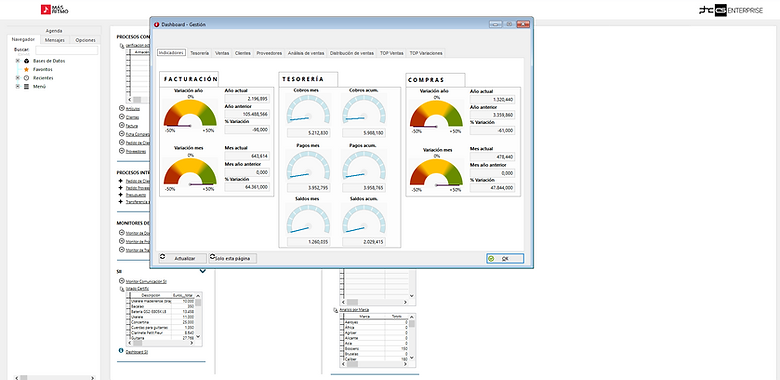
Task: Open the Dashboard SII link
Action: click(137, 351)
